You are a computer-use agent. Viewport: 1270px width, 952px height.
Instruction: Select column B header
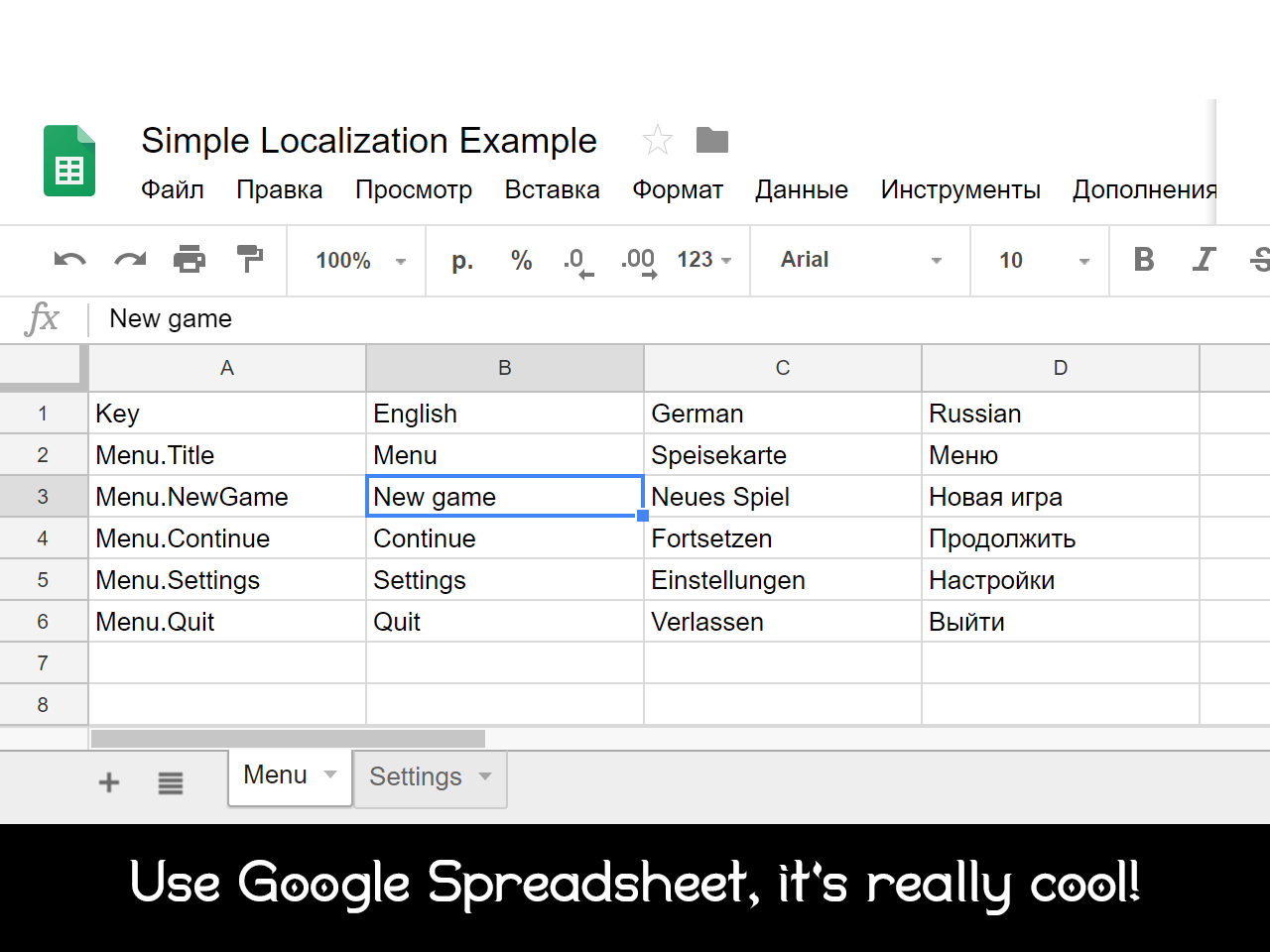505,368
